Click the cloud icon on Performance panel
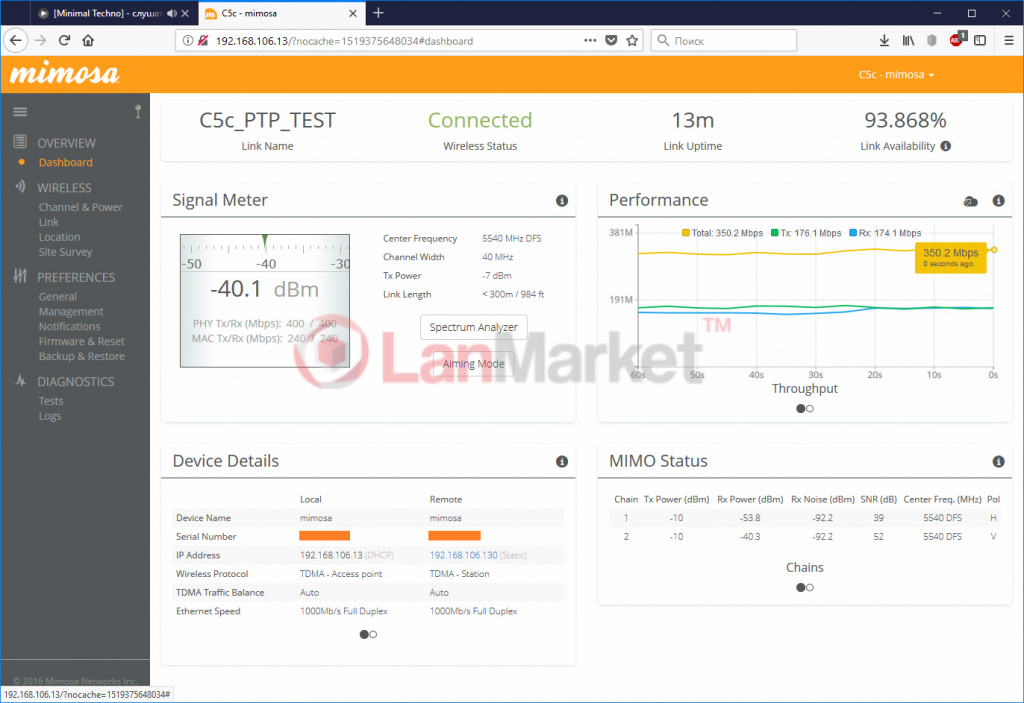The height and width of the screenshot is (703, 1024). (x=970, y=200)
